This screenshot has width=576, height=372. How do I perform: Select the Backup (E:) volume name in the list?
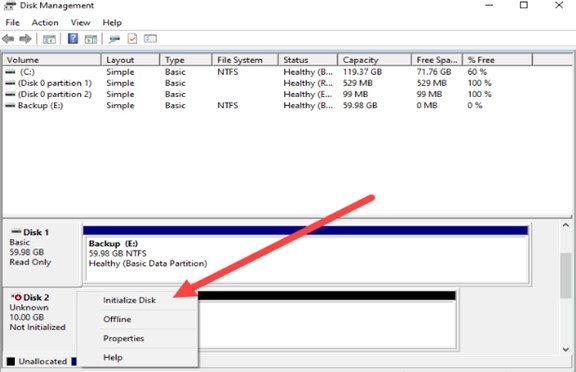tap(40, 106)
